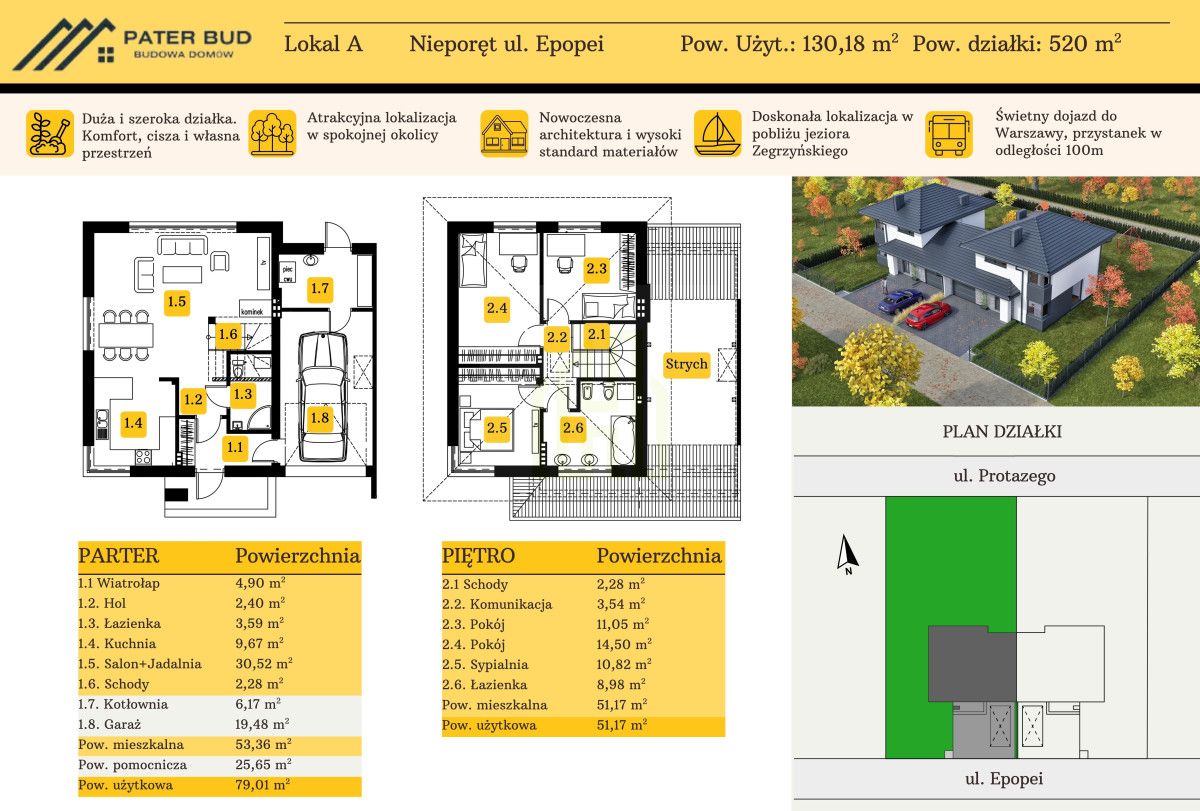Click the '1.7. Kotłownia' row
Screen dimensions: 1200x811
[x=219, y=704]
